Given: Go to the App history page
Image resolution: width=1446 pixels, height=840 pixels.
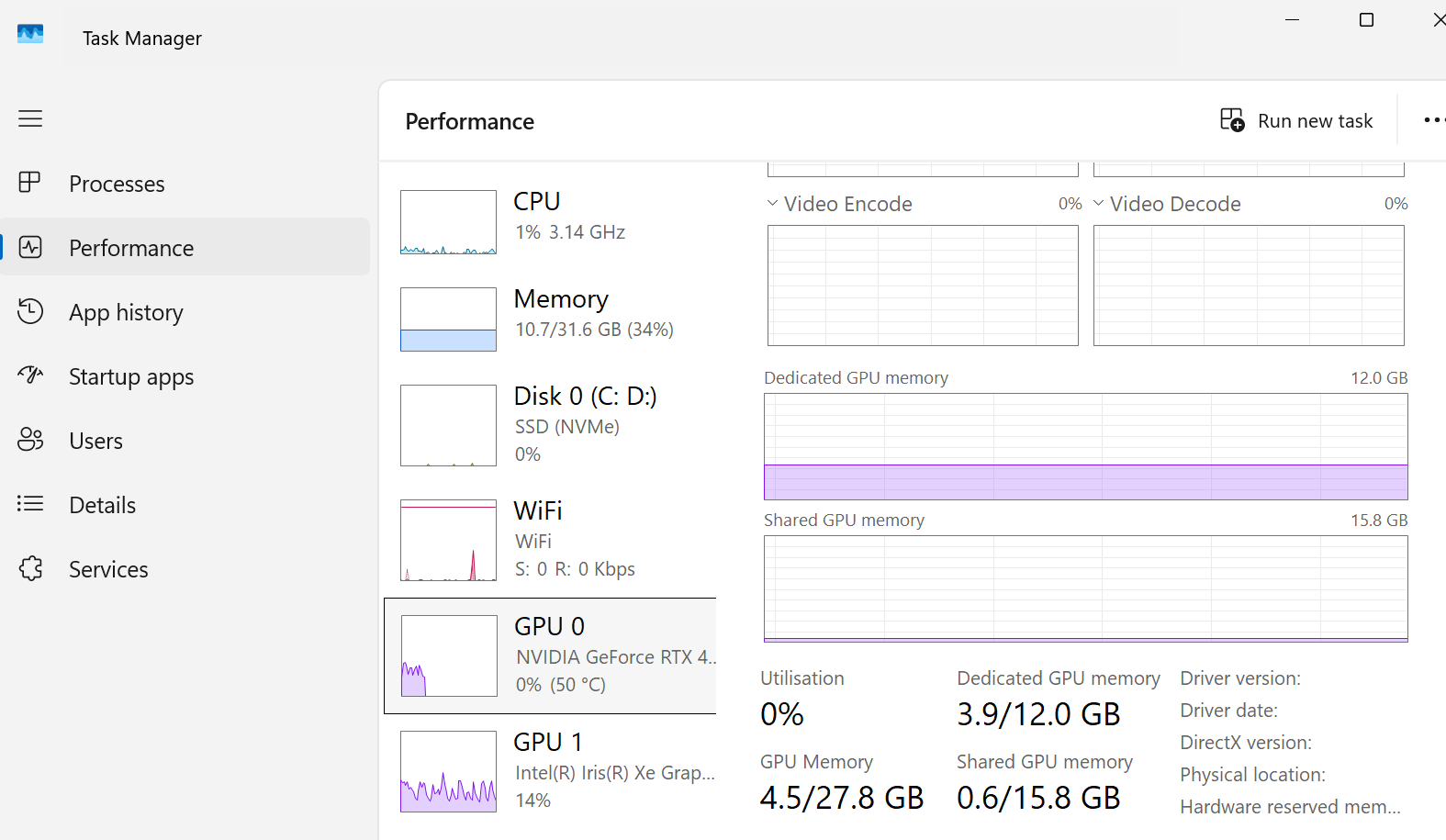Looking at the screenshot, I should coord(126,312).
